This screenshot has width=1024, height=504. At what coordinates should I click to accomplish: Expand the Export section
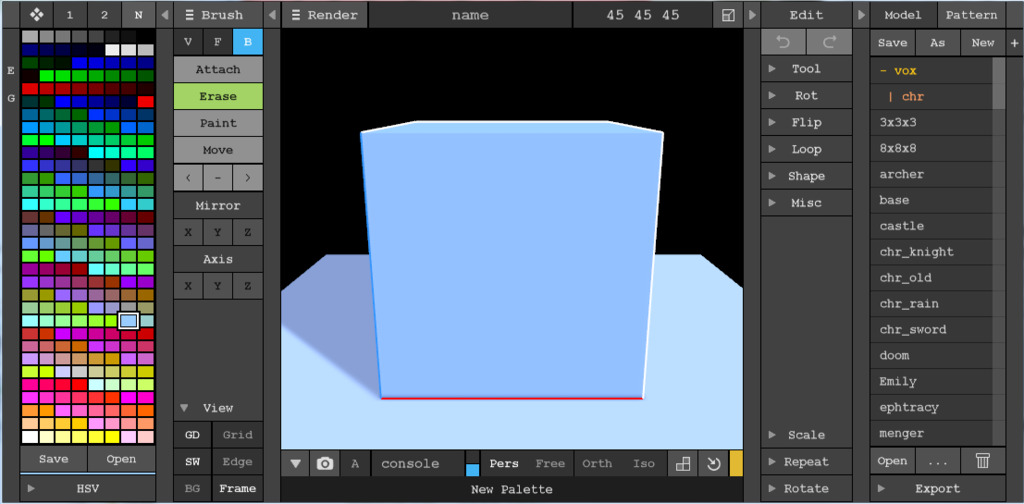coord(937,489)
